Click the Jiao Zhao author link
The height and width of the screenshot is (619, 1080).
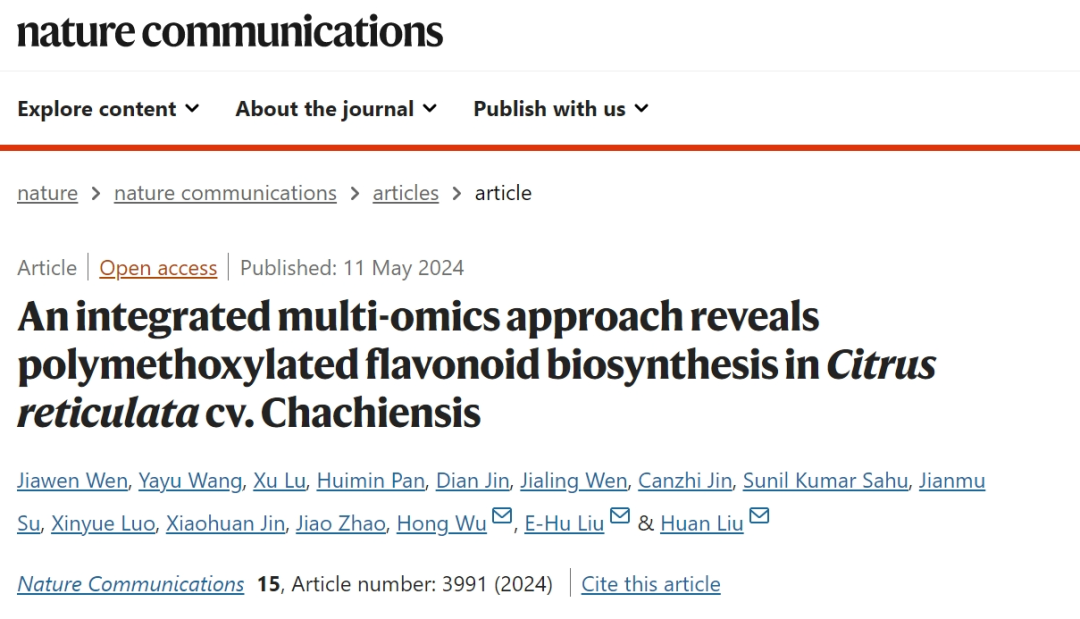pos(341,523)
